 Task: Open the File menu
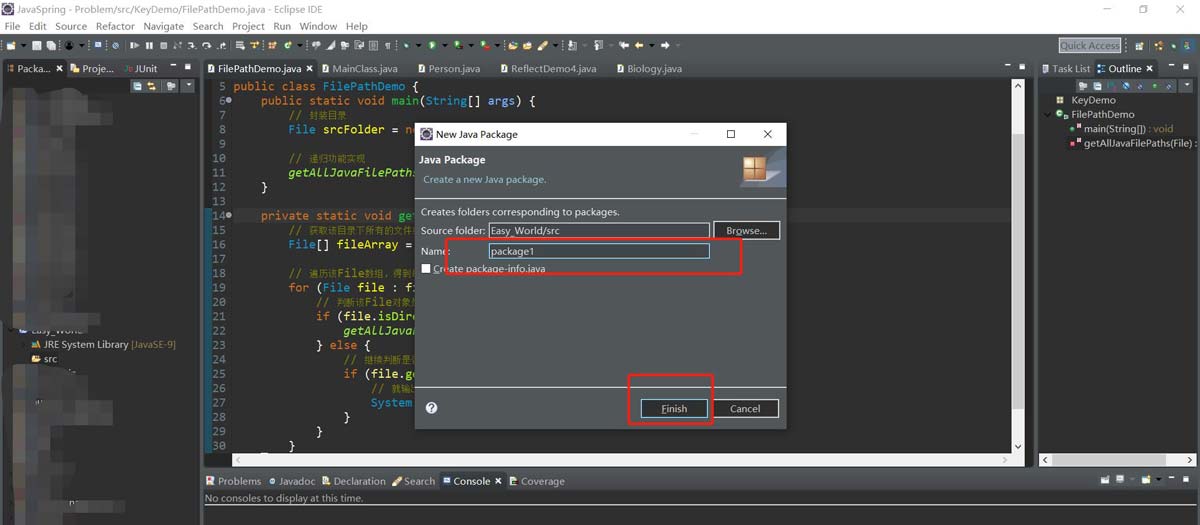(12, 26)
